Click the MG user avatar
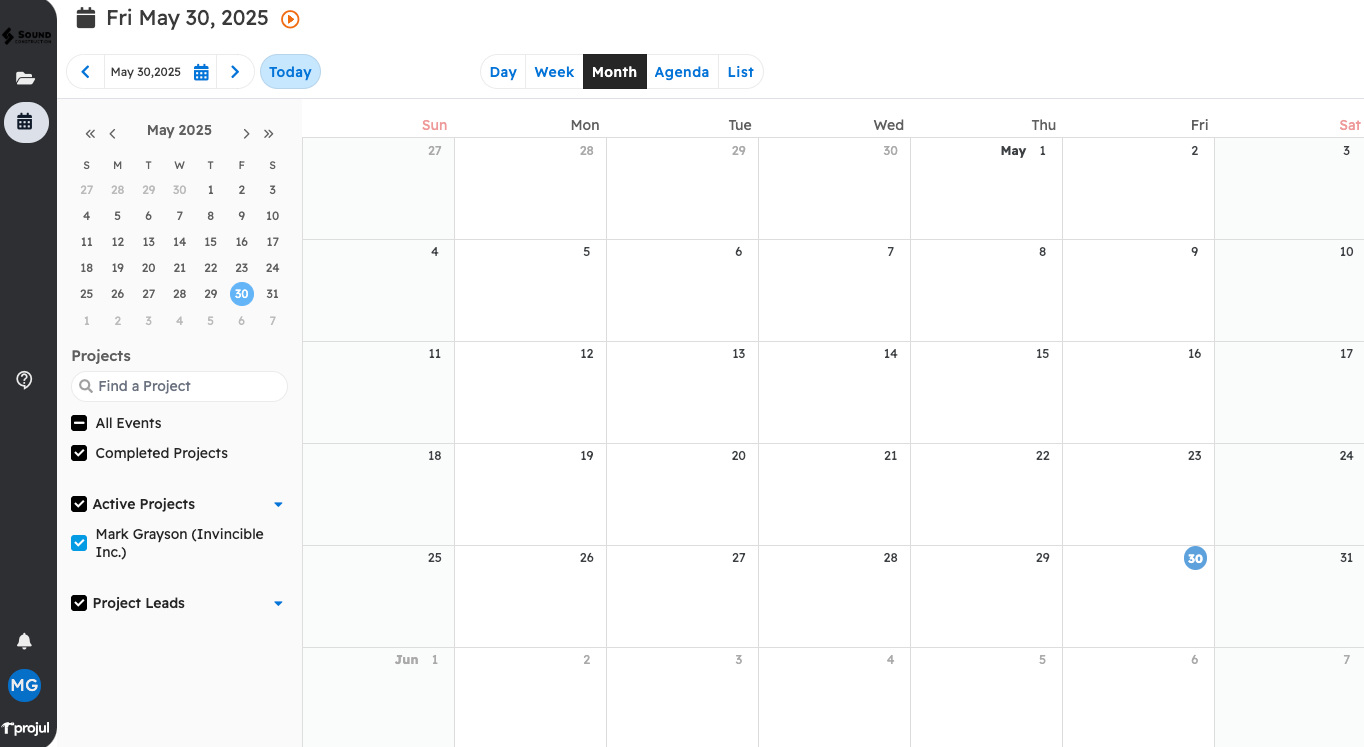 pyautogui.click(x=25, y=685)
